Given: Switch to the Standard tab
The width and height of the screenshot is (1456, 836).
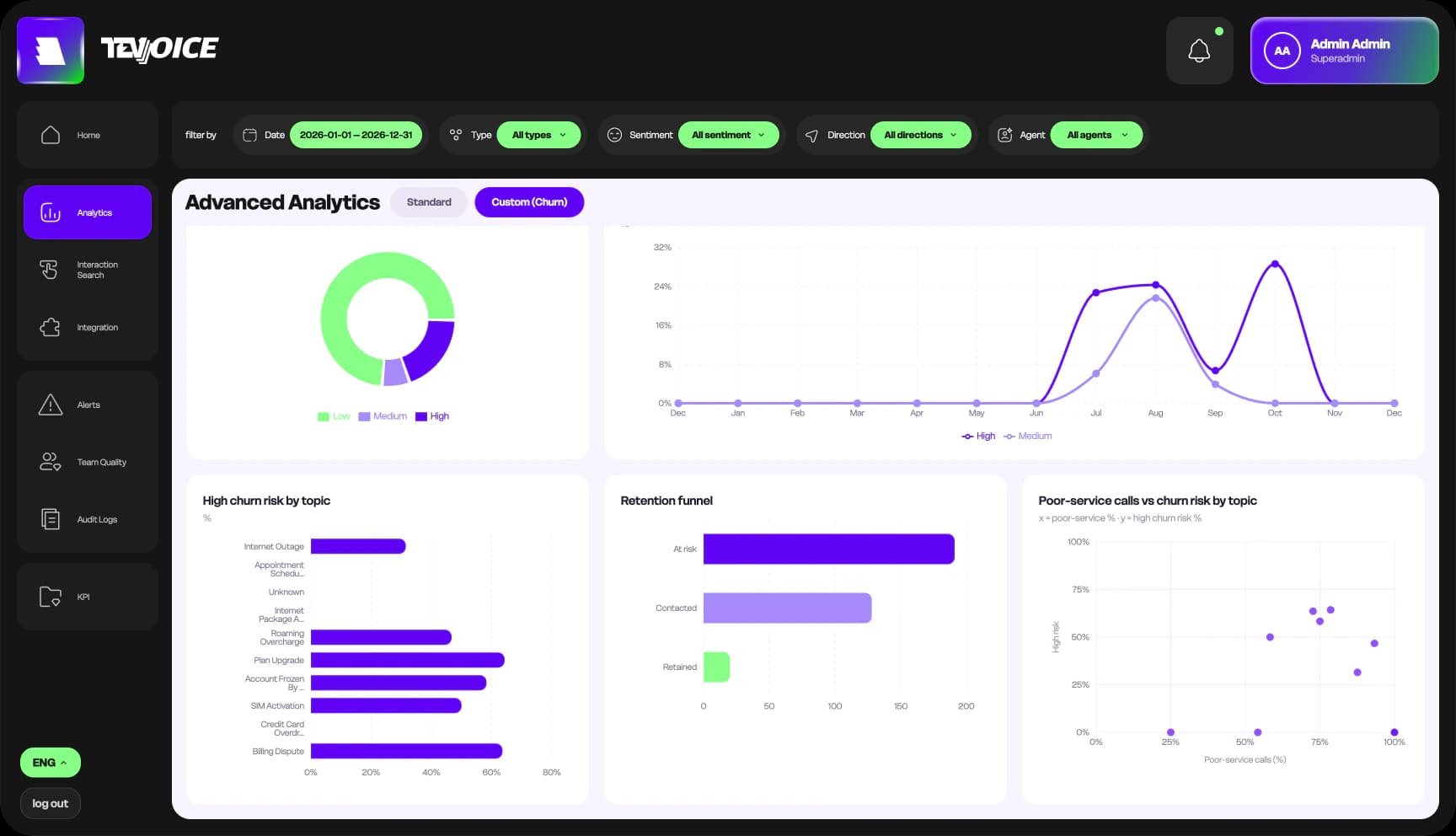Looking at the screenshot, I should click(x=429, y=202).
